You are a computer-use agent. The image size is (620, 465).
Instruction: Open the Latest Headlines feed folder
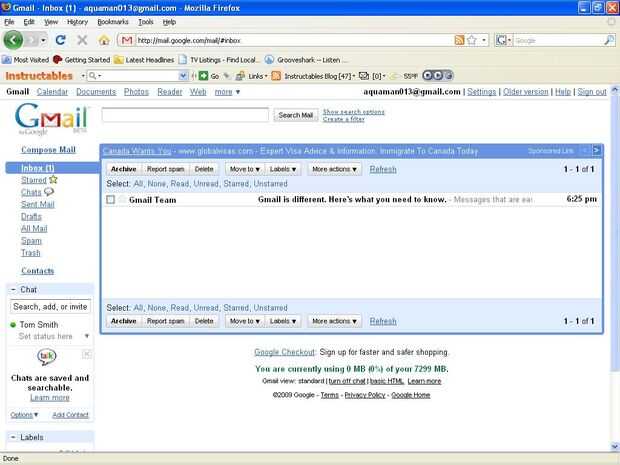[x=144, y=60]
